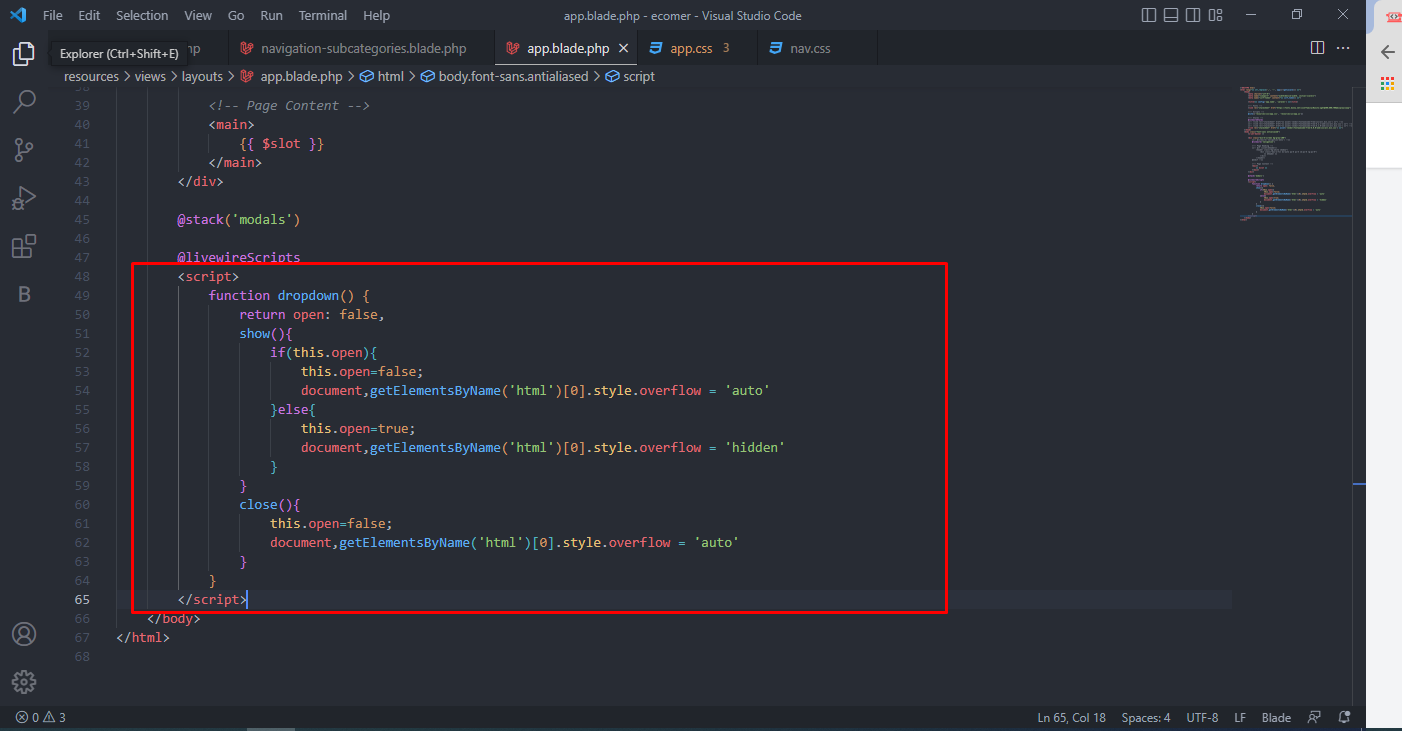Toggle the Primary Side Bar layout button
The height and width of the screenshot is (731, 1402).
pos(1149,15)
